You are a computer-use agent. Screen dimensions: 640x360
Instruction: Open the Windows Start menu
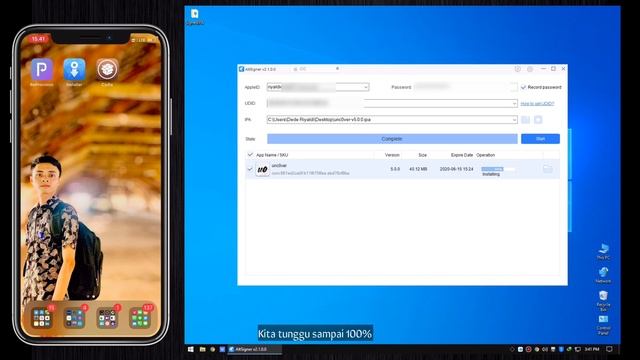[x=191, y=349]
